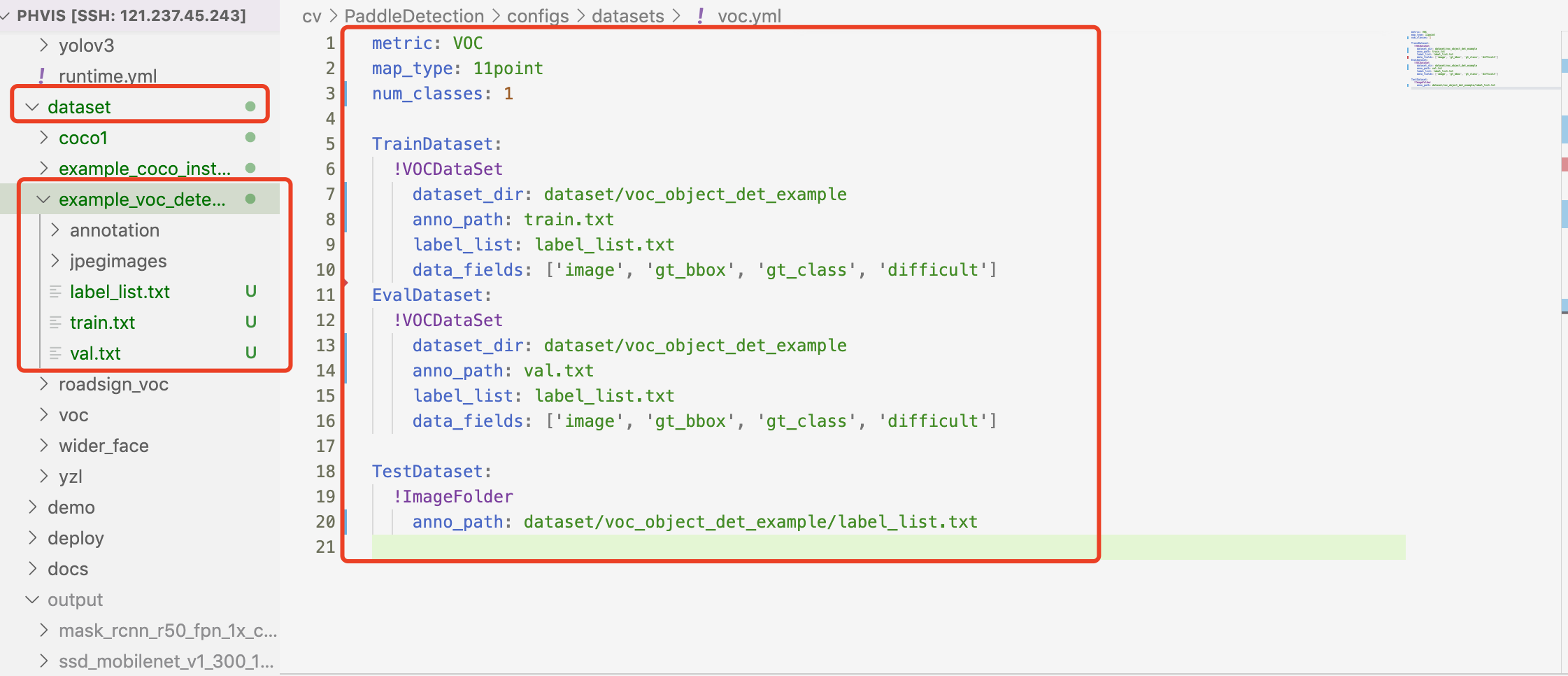Viewport: 1568px width, 676px height.
Task: Click untracked U badge on val.txt
Action: click(250, 353)
